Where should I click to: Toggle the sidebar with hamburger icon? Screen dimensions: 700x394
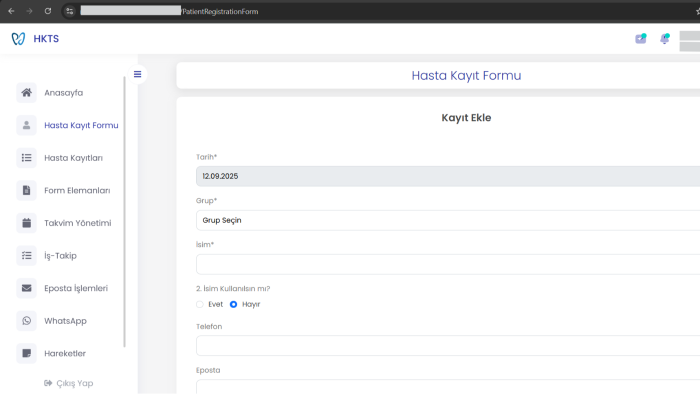(x=138, y=74)
